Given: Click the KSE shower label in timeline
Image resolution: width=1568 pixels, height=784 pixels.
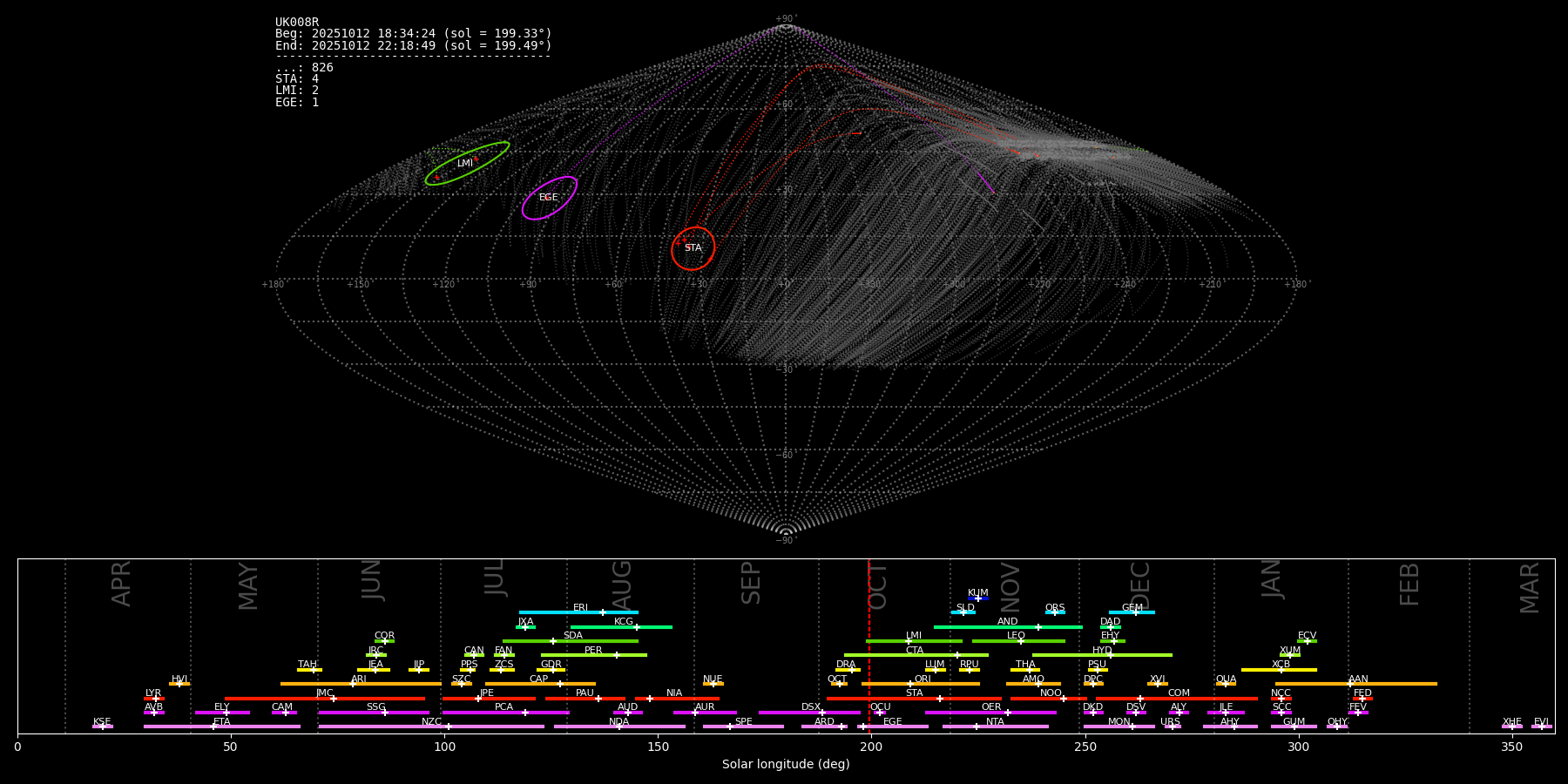Looking at the screenshot, I should 102,722.
